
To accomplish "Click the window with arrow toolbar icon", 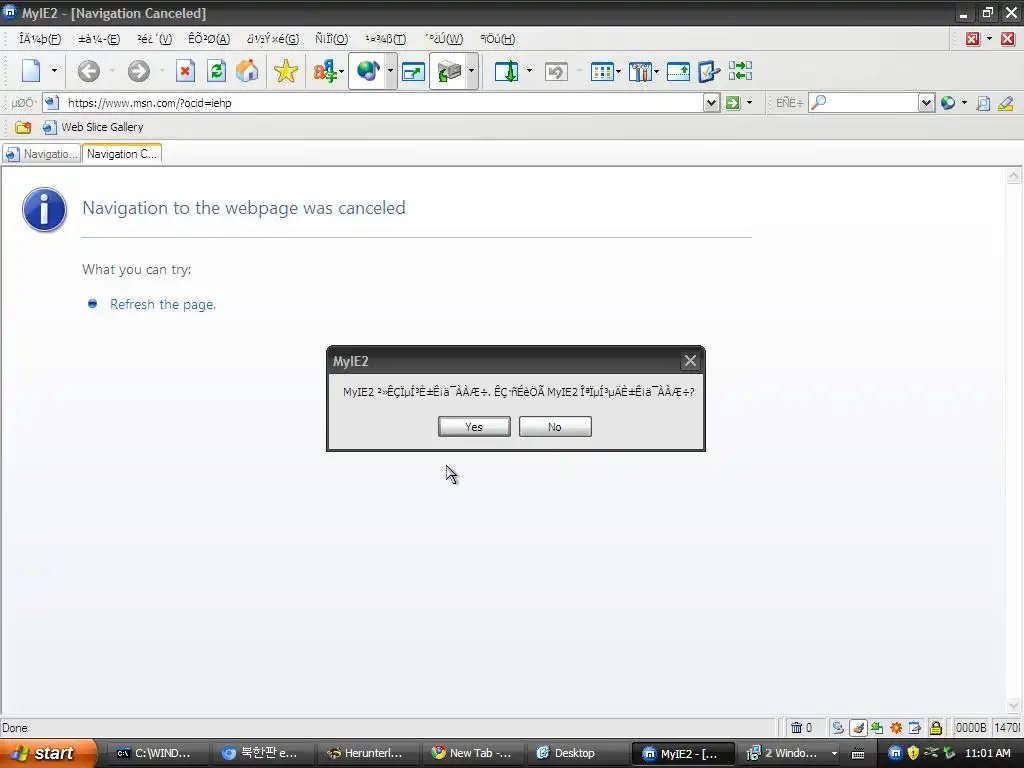I will point(413,71).
